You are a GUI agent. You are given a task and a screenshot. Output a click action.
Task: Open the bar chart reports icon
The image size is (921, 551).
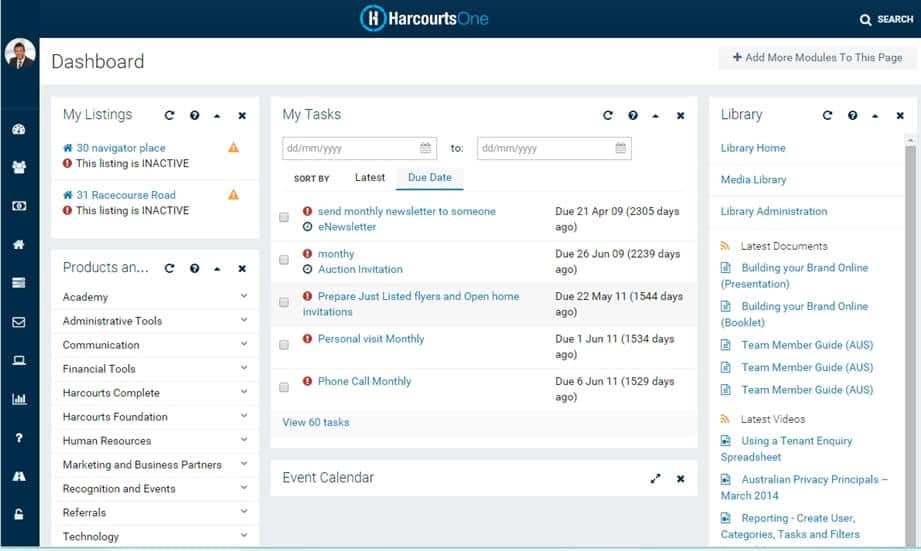click(x=19, y=399)
